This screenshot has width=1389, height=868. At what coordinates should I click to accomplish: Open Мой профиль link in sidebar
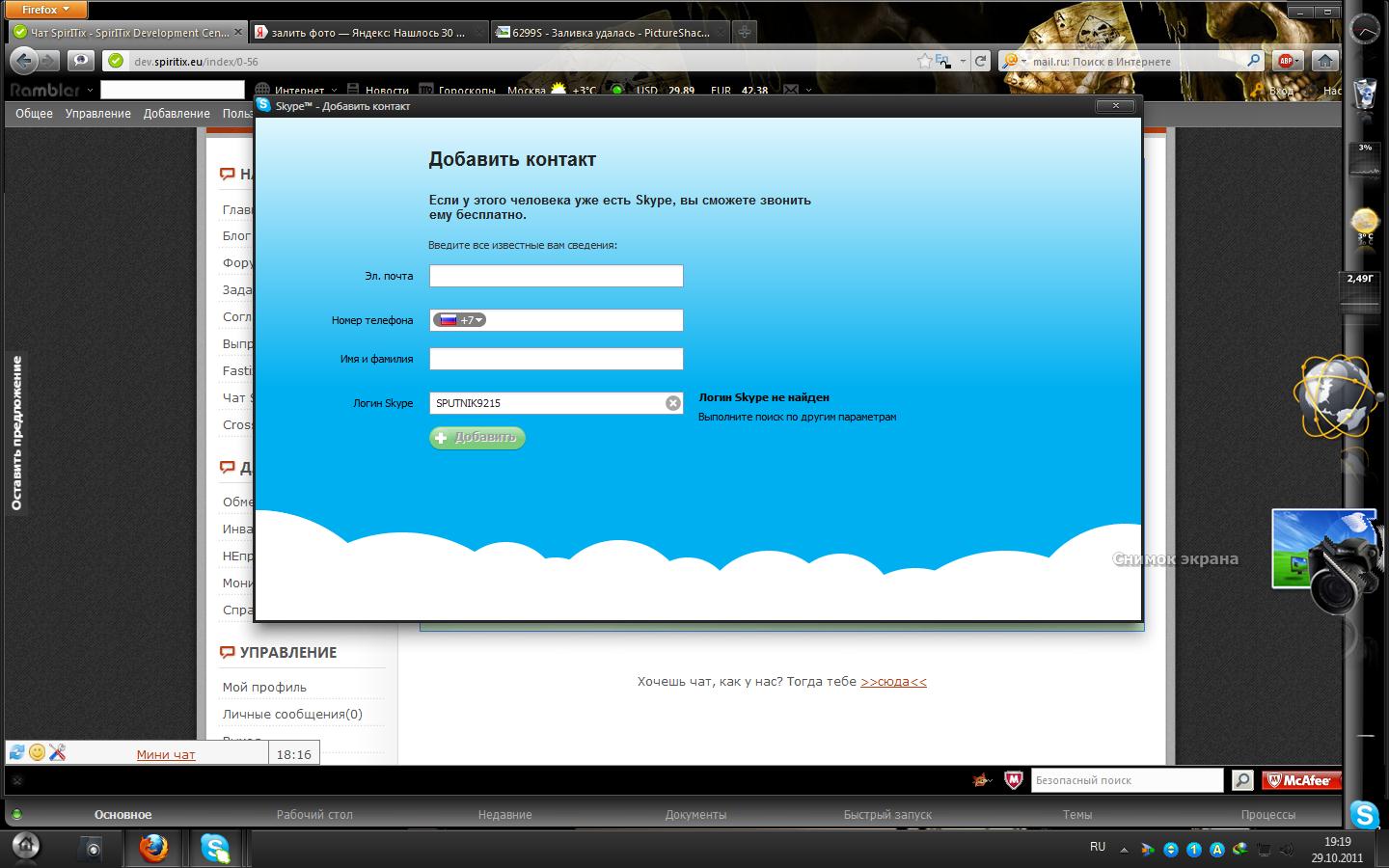tap(264, 687)
